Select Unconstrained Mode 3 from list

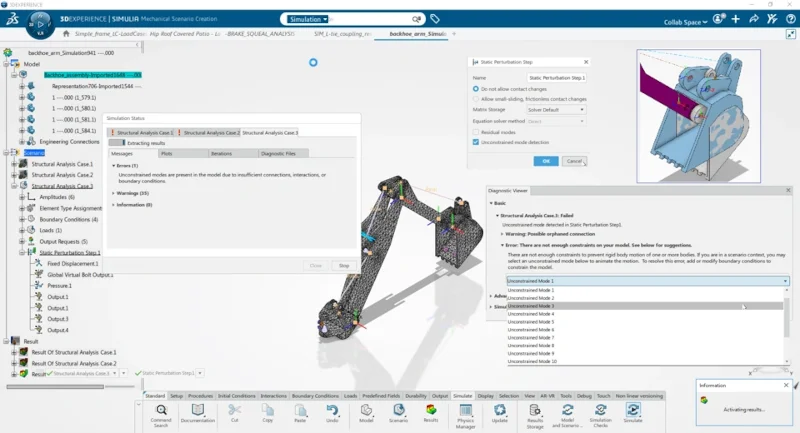pos(645,306)
